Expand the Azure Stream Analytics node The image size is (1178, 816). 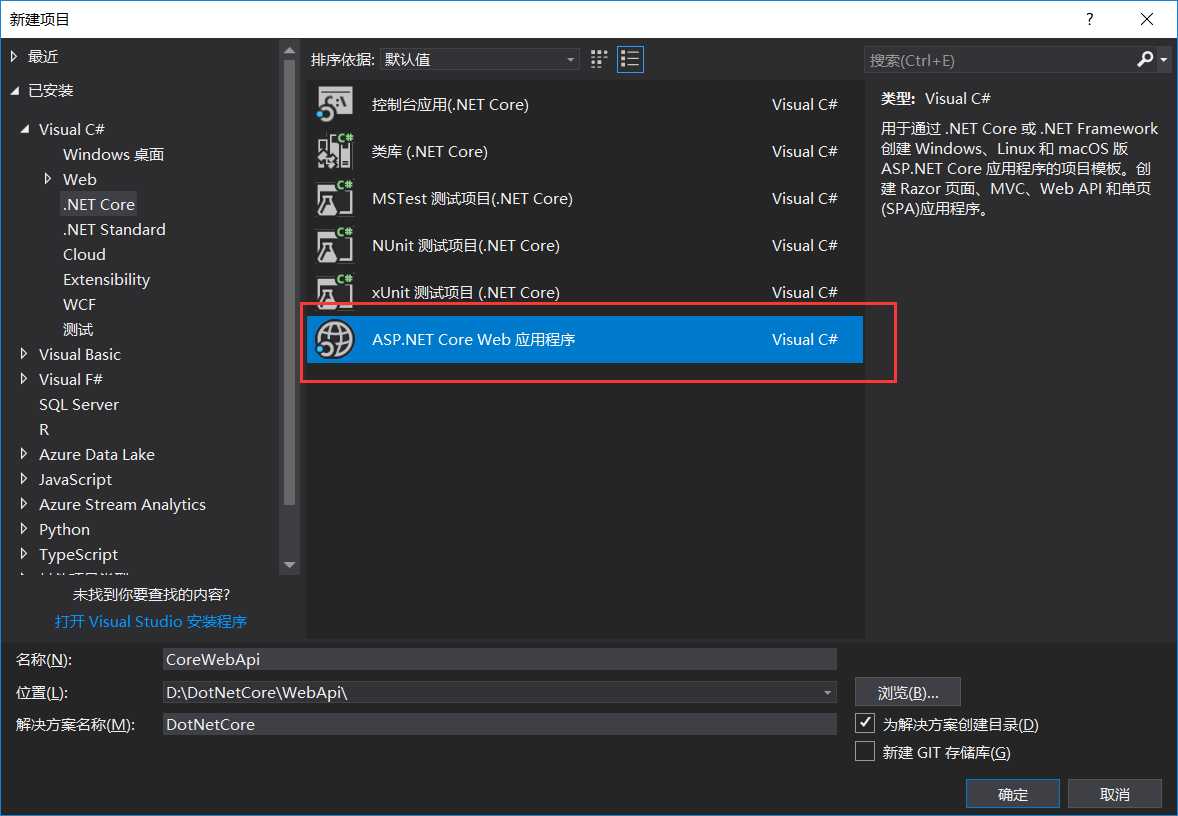(24, 503)
